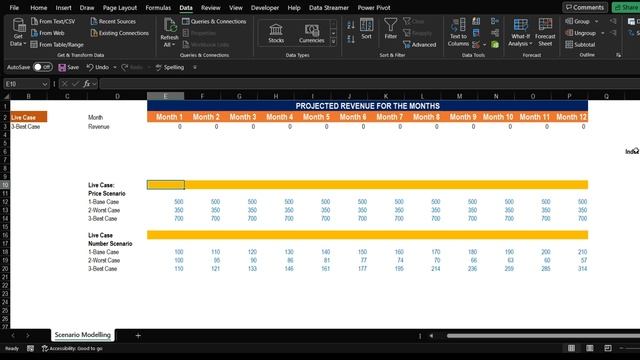
Task: Open the Outline dialog launcher
Action: tap(619, 55)
